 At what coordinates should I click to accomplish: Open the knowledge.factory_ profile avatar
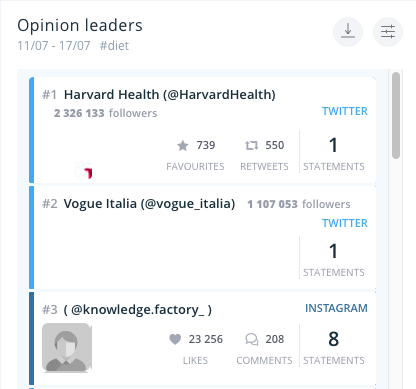(67, 347)
